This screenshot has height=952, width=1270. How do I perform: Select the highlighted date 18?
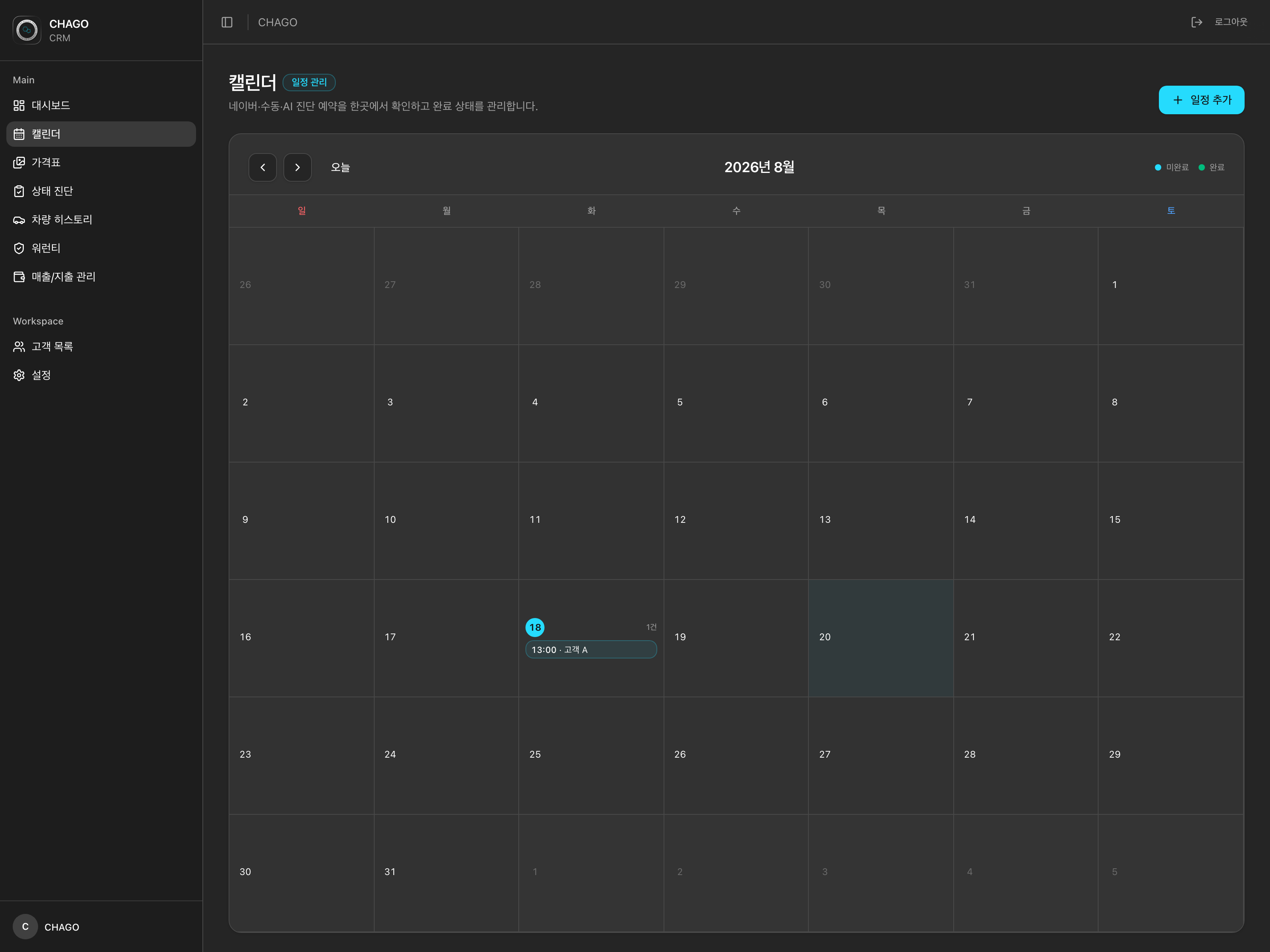535,627
